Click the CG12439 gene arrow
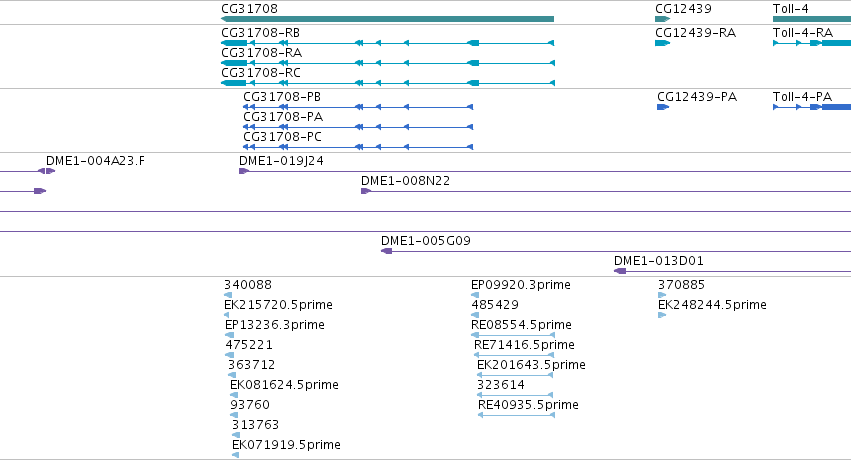Image resolution: width=851 pixels, height=460 pixels. 662,19
